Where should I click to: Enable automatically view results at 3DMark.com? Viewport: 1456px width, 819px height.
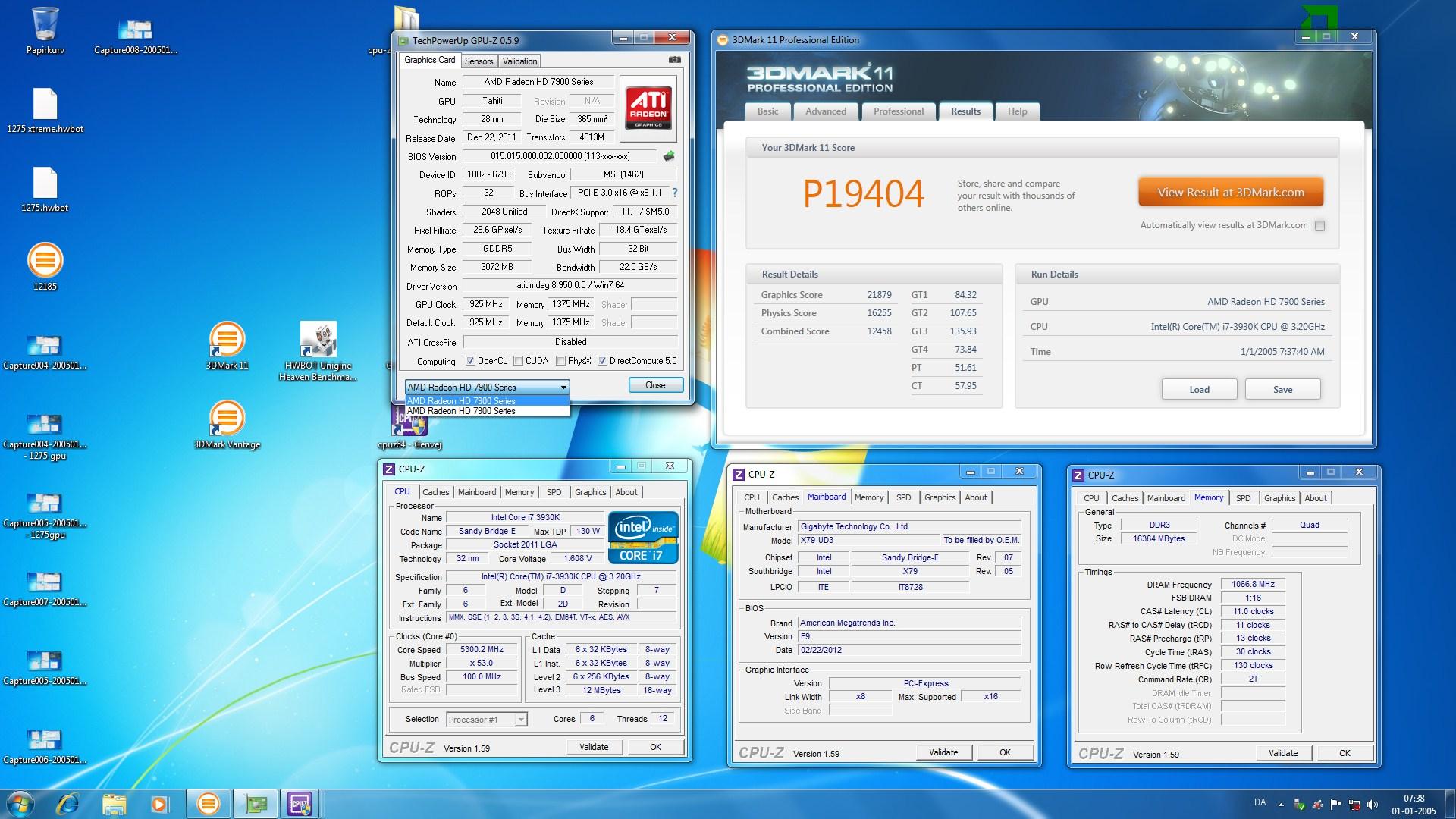coord(1320,225)
